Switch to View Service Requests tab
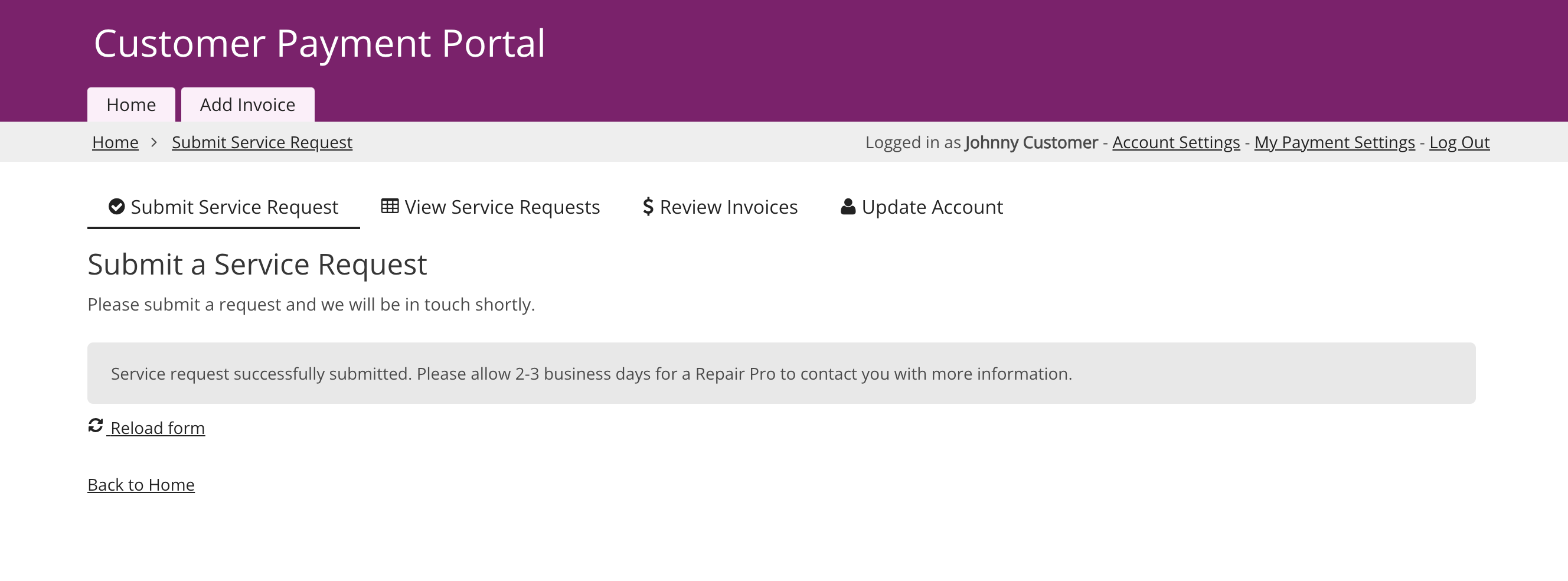 (491, 207)
